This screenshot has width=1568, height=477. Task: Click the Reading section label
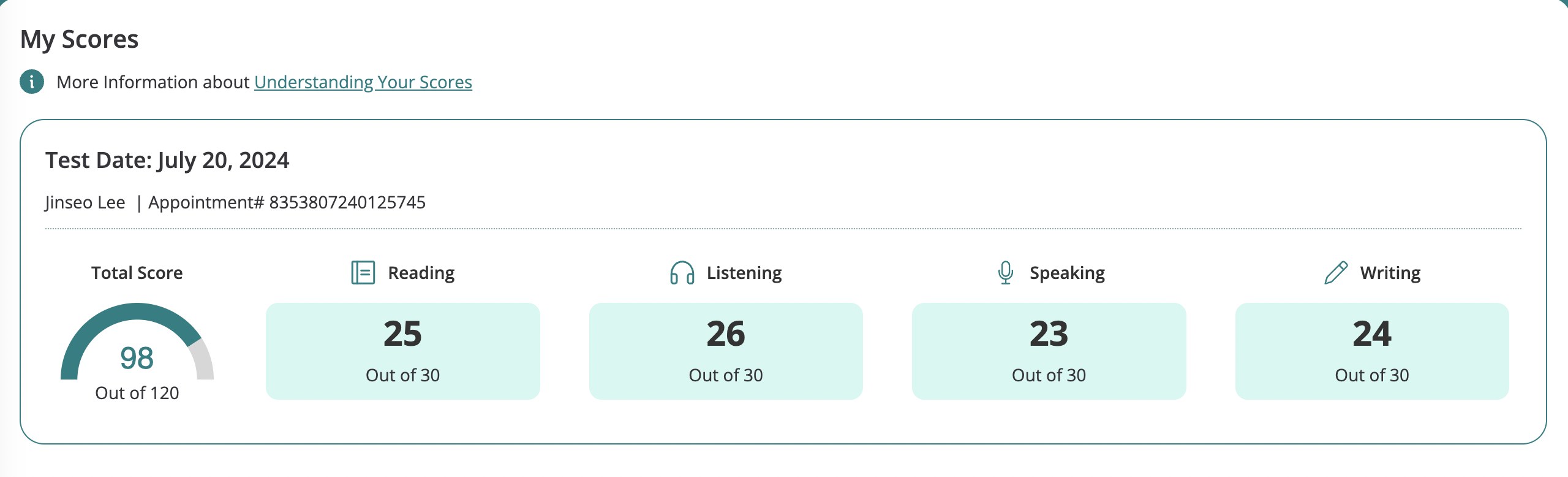click(421, 273)
